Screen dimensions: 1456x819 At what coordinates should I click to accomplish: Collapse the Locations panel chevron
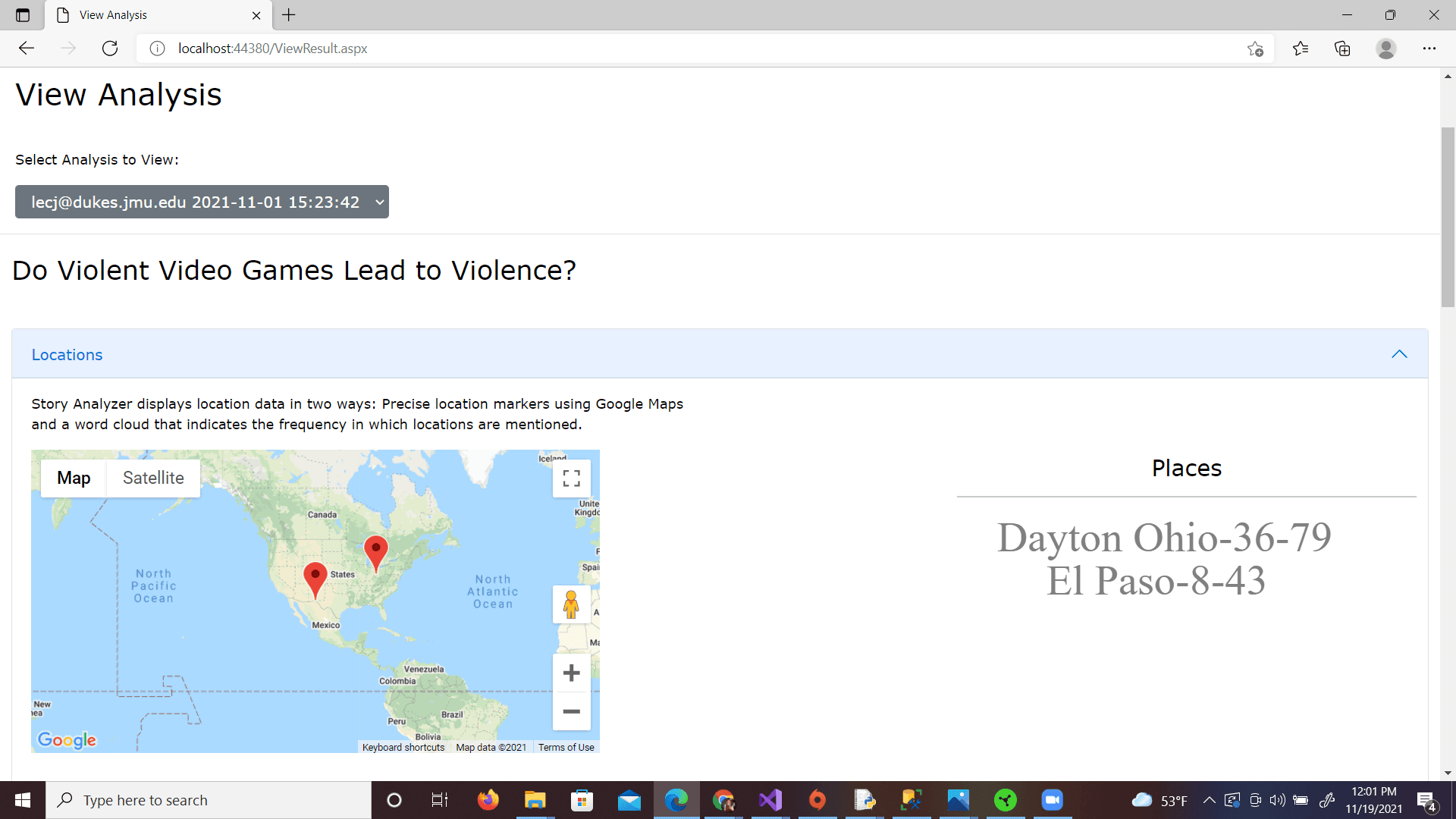pos(1399,354)
